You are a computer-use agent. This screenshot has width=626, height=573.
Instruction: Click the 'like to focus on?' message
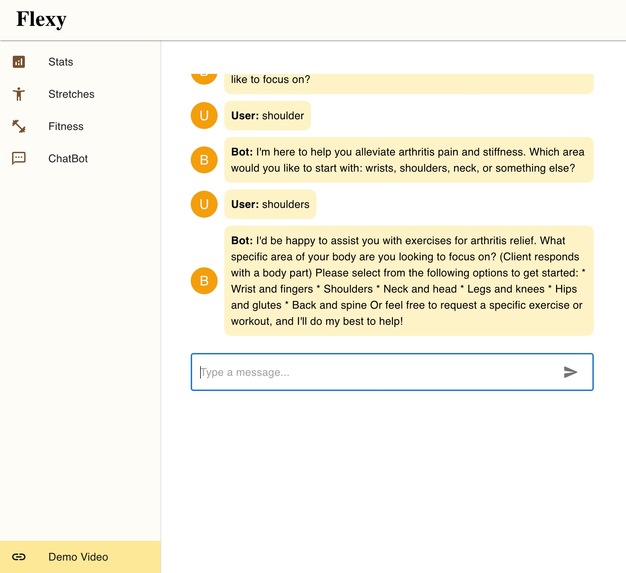click(409, 83)
